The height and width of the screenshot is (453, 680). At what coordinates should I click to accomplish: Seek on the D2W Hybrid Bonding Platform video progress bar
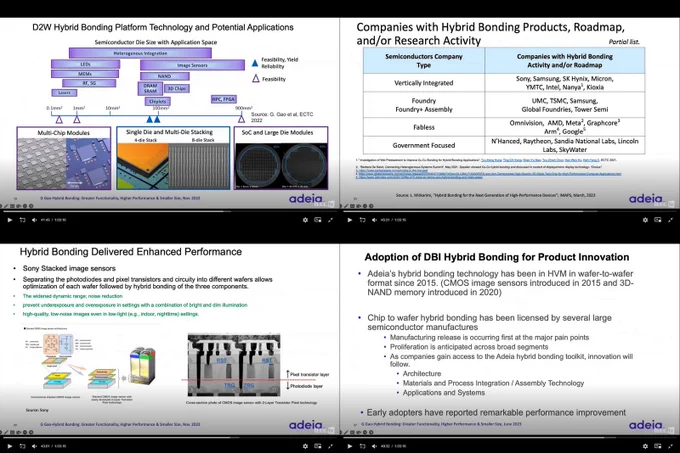(170, 212)
